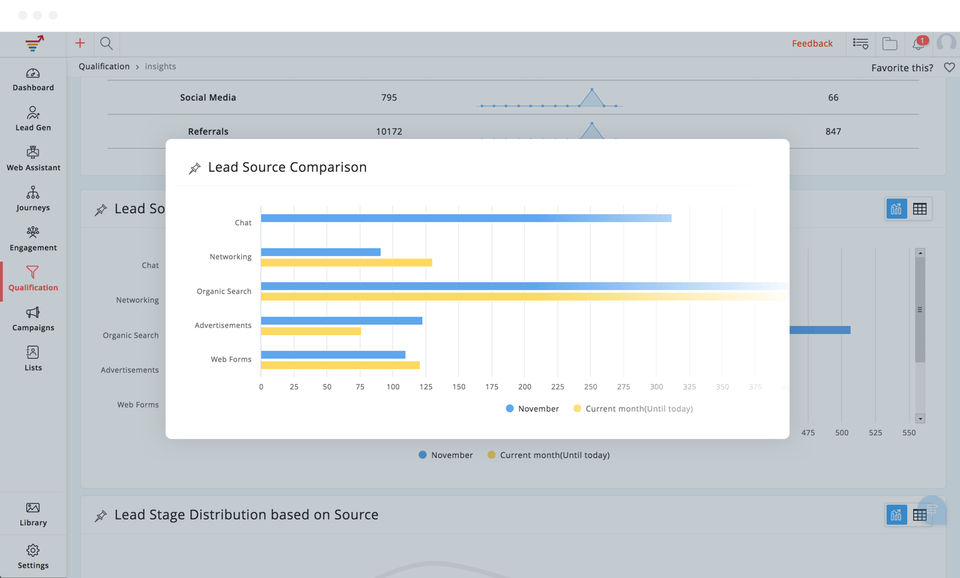Click pin icon beside Lead Stage Distribution
This screenshot has width=960, height=578.
click(100, 516)
